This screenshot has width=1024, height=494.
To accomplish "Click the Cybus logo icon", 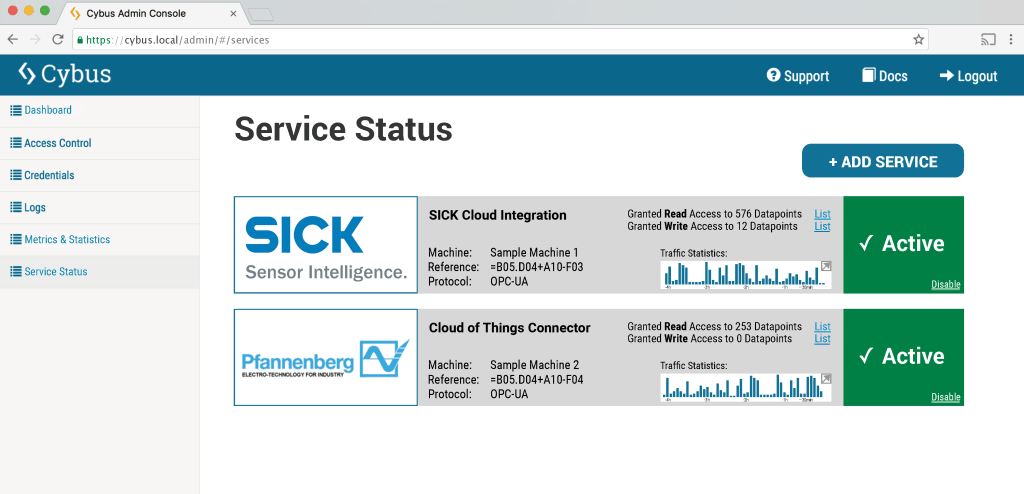I will point(27,74).
